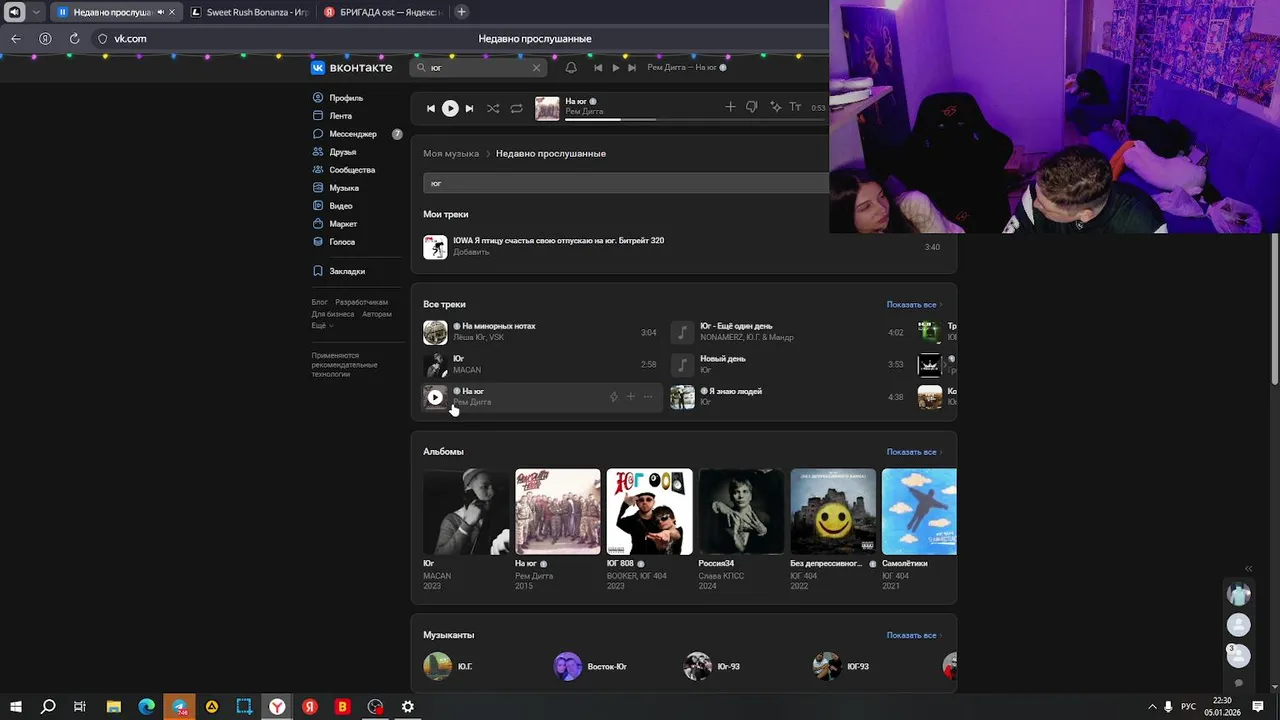Open musician Ю.Г.

coord(448,666)
